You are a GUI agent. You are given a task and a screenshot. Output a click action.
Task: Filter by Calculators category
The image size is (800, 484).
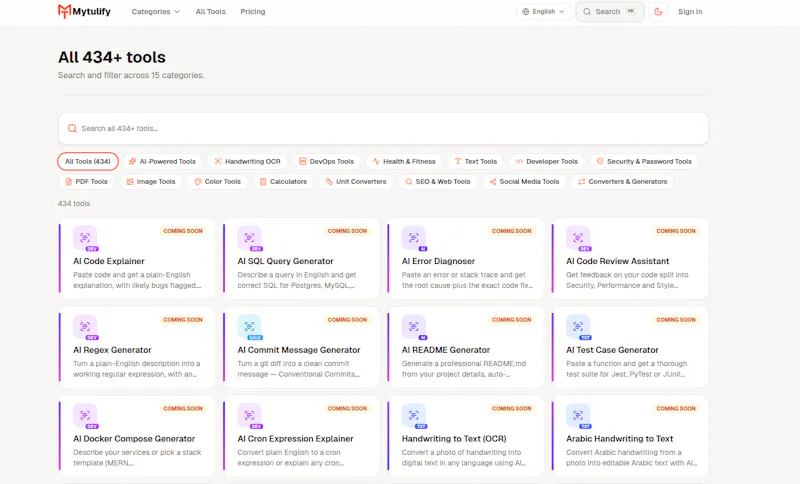coord(283,182)
